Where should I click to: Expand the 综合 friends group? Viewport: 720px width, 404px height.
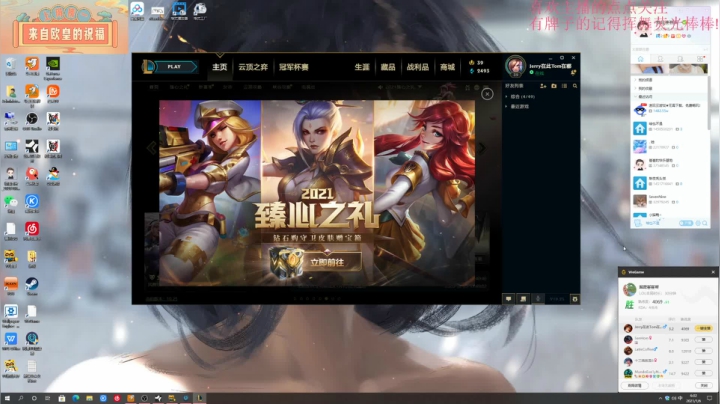520,97
